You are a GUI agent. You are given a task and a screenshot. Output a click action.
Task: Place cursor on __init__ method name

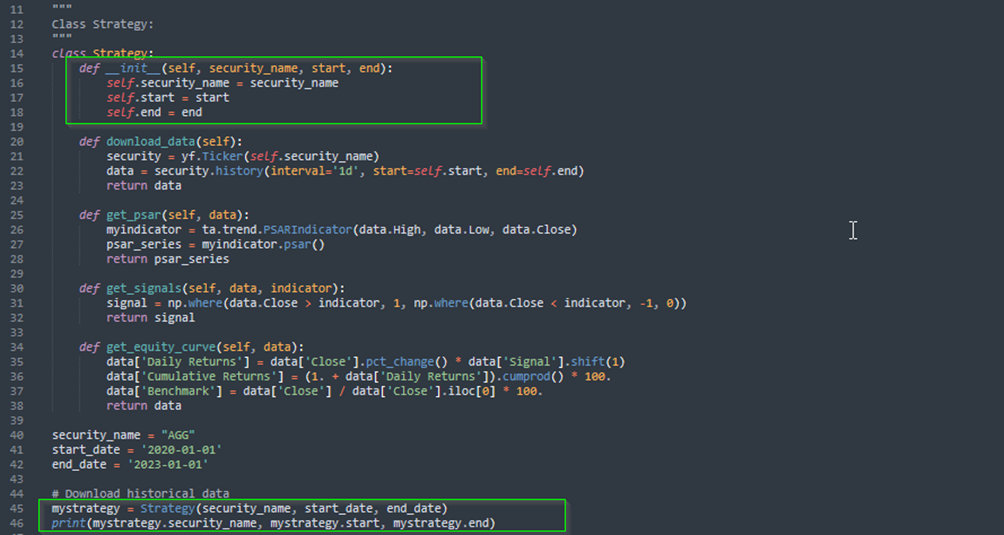point(139,68)
